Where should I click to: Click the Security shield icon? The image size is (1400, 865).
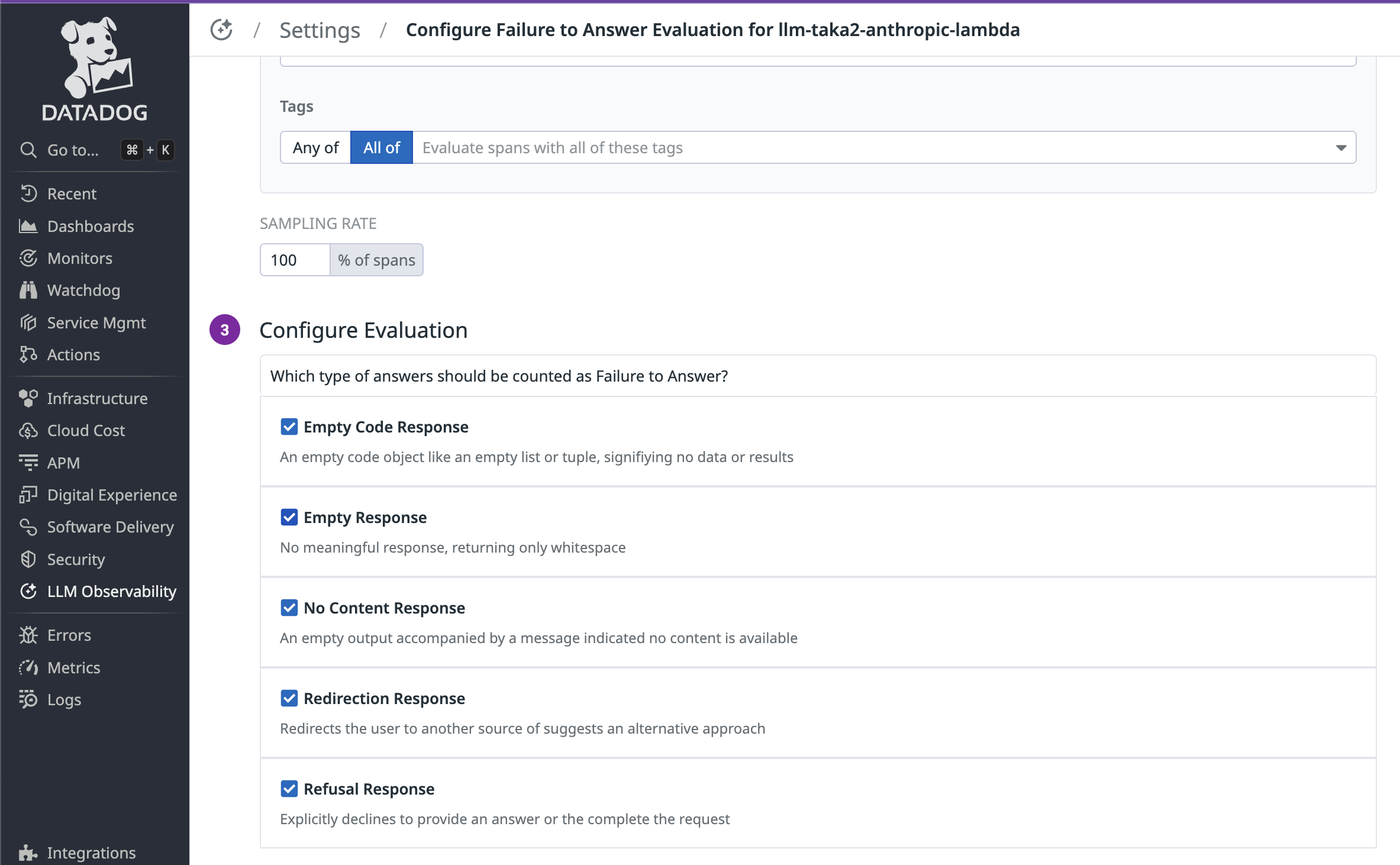(x=28, y=560)
